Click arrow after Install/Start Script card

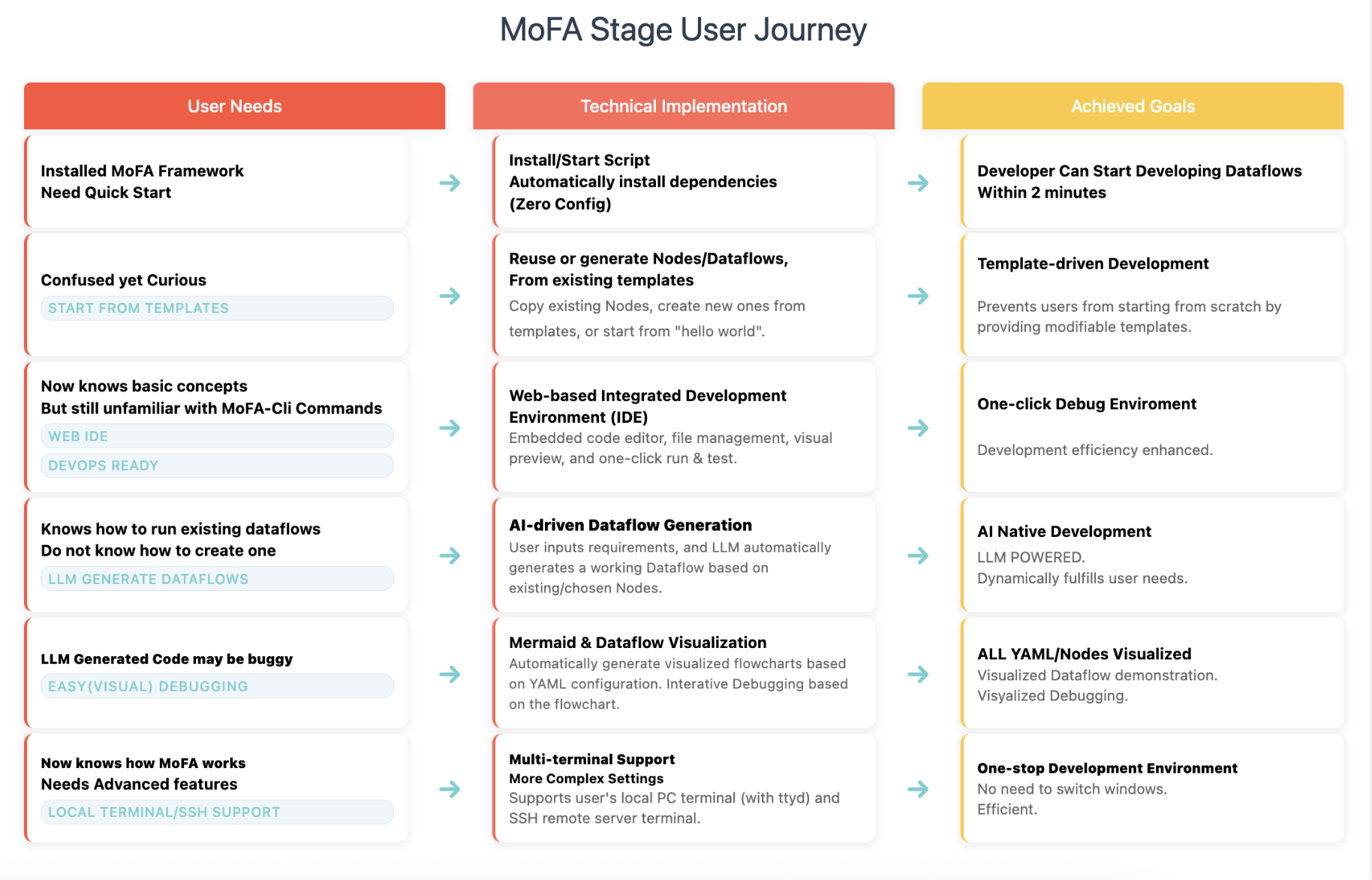pyautogui.click(x=918, y=182)
